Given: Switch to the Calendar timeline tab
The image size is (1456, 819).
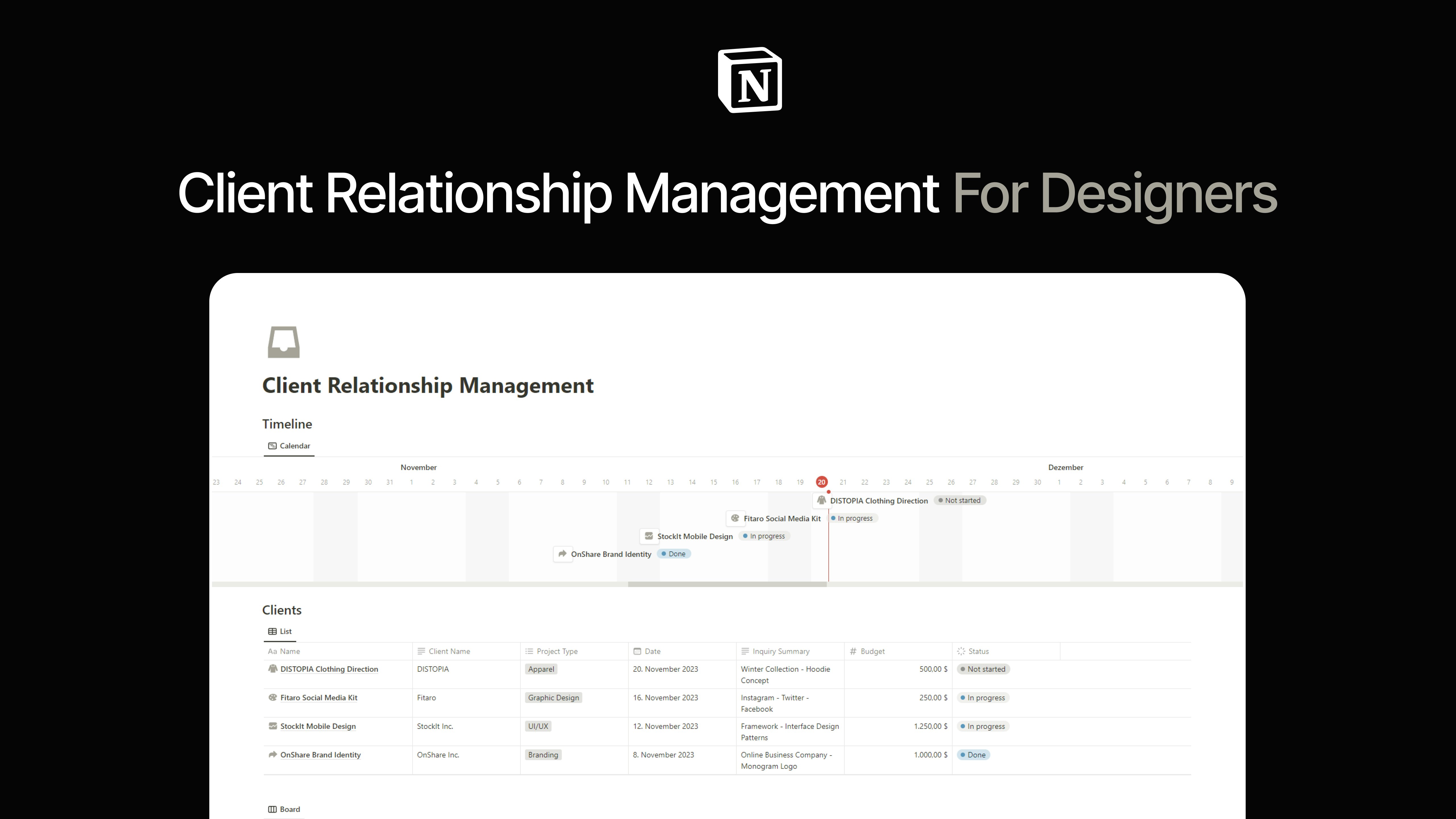Looking at the screenshot, I should [289, 446].
